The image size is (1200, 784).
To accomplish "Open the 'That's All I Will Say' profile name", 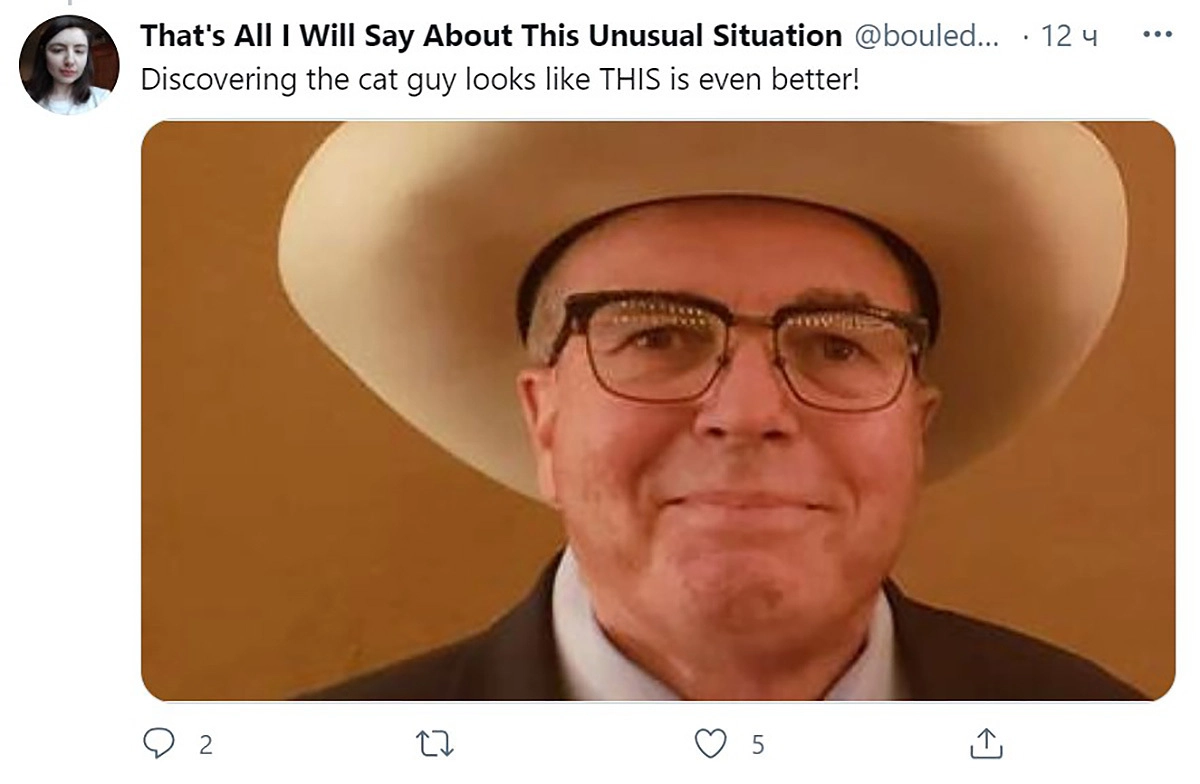I will (x=491, y=36).
